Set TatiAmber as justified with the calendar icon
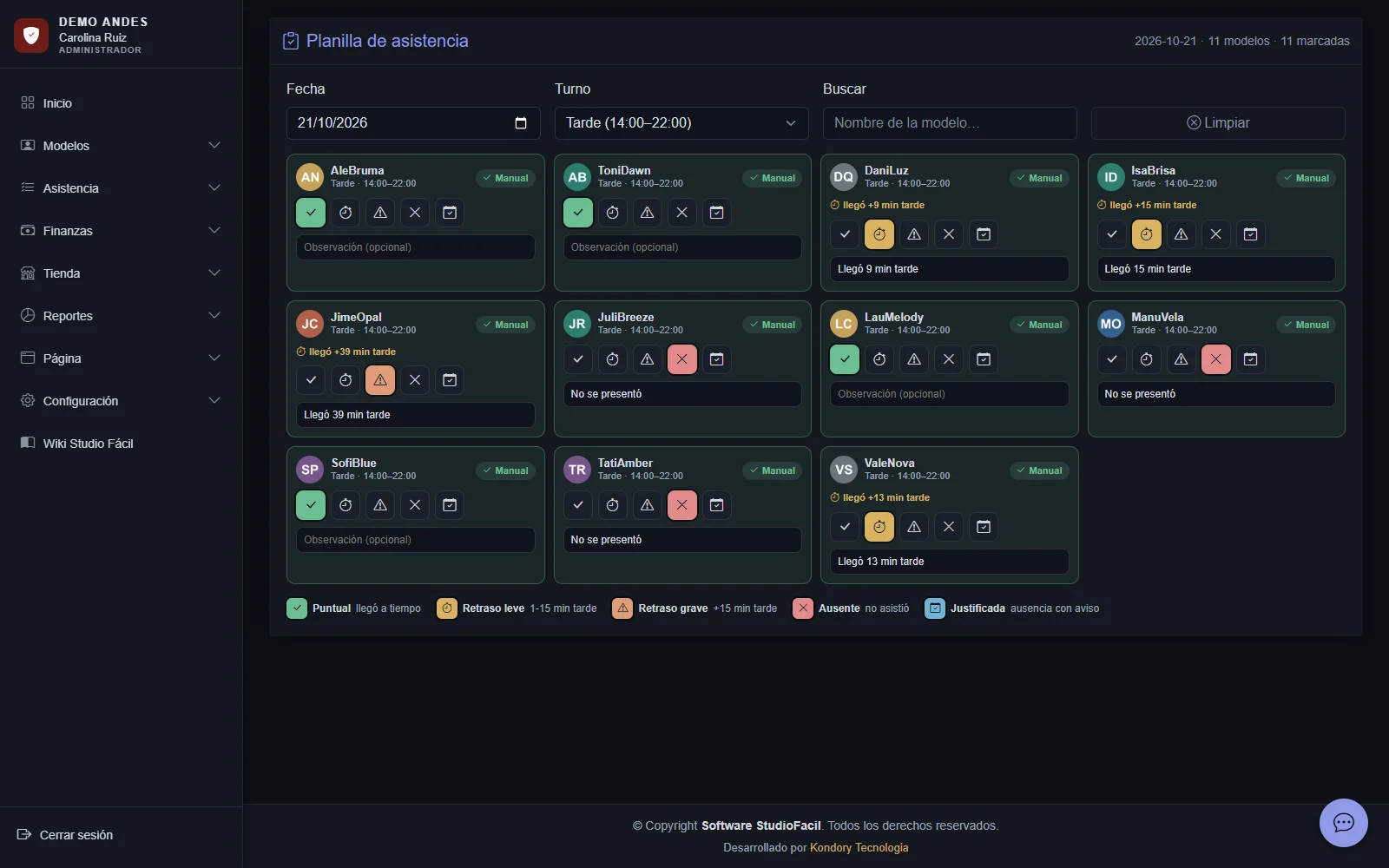 click(717, 505)
